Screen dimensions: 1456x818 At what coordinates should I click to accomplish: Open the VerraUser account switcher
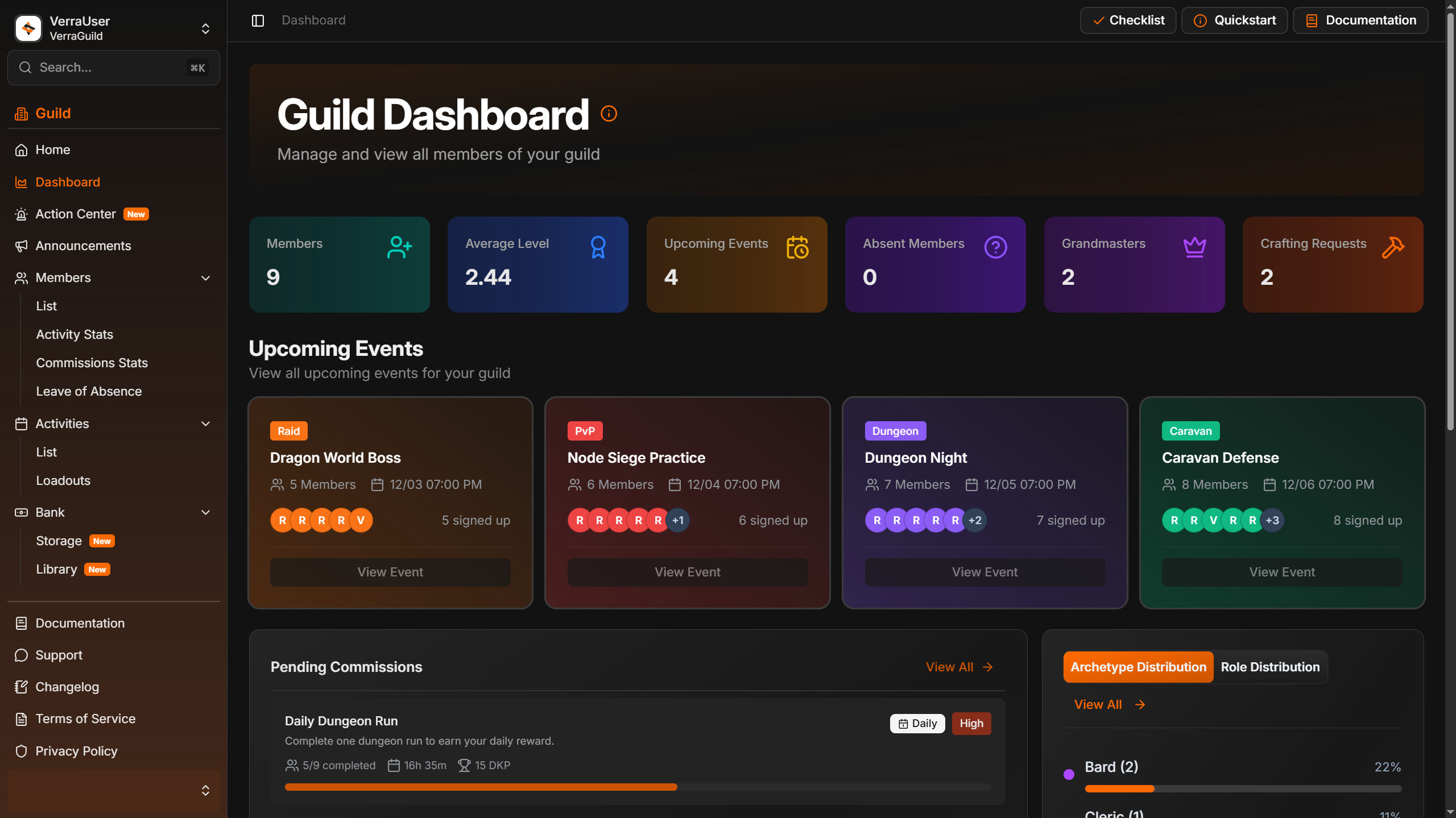205,28
